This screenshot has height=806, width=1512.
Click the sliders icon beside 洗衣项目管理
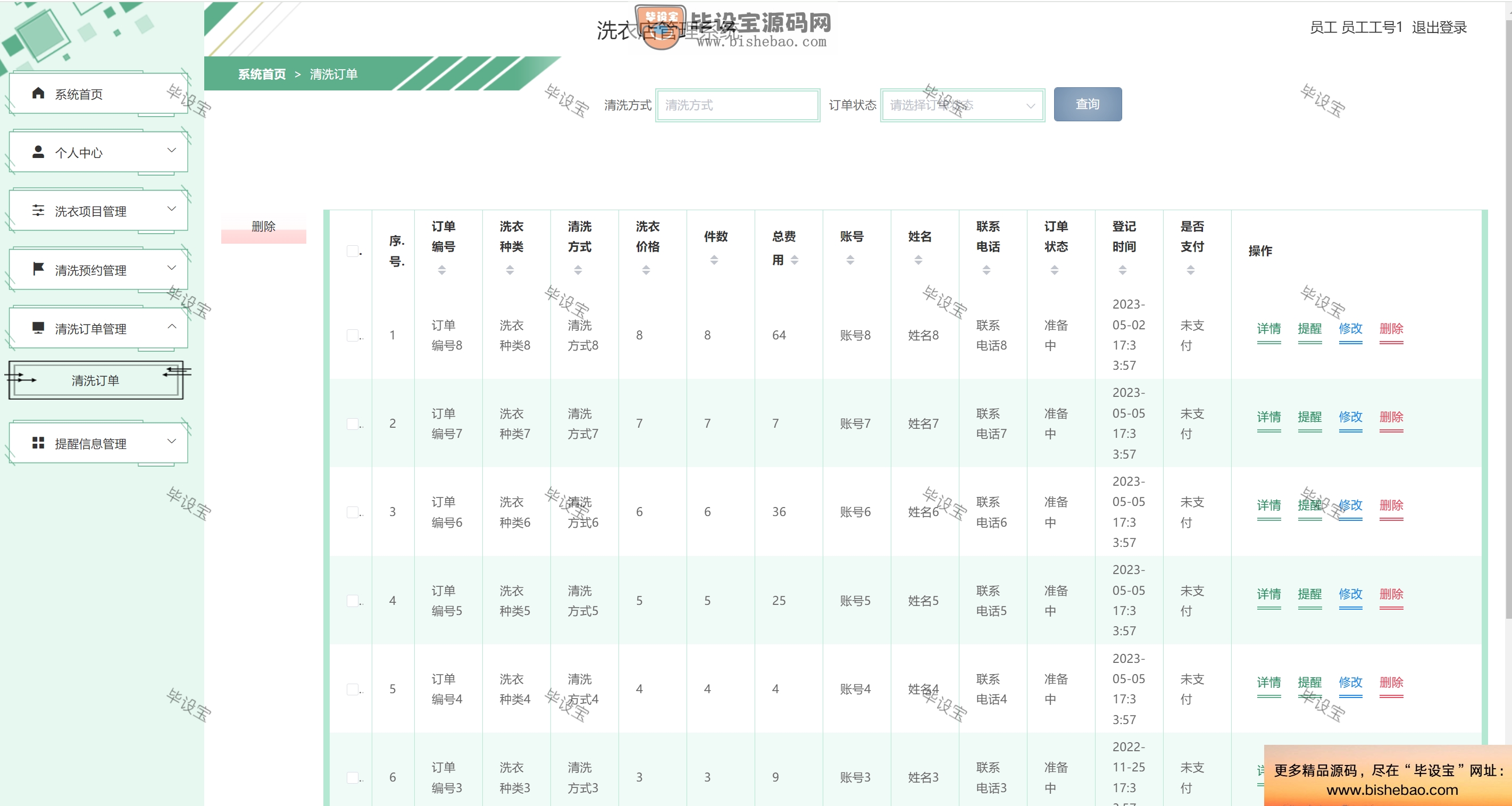38,210
